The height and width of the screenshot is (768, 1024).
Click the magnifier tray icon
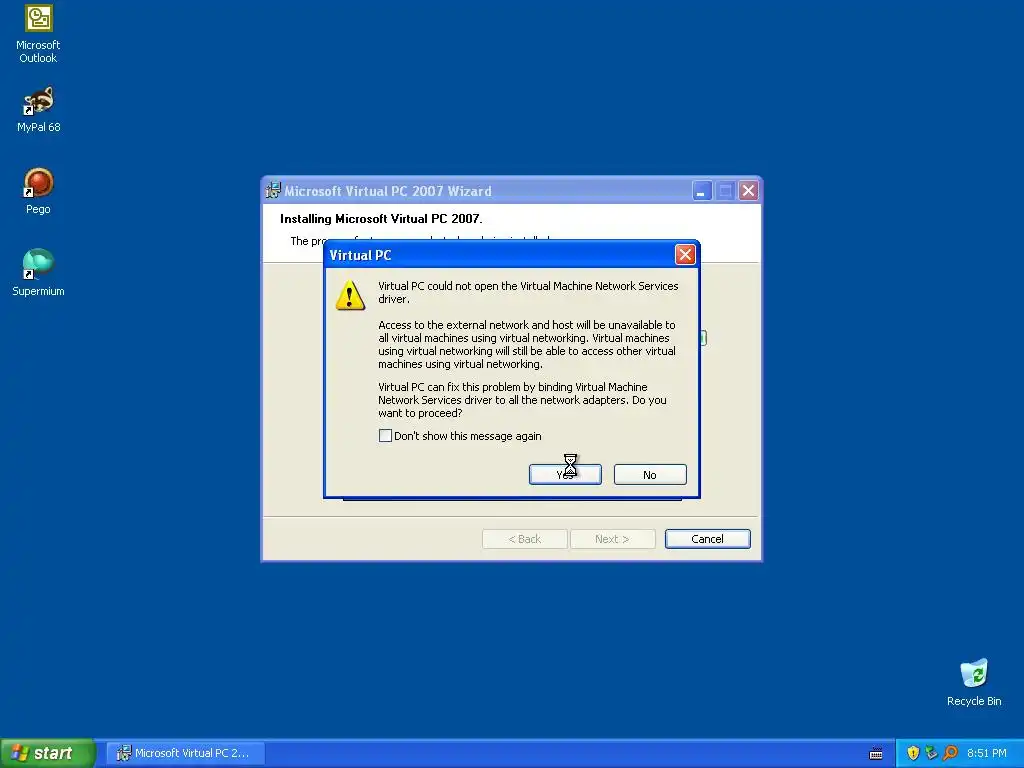tap(950, 753)
